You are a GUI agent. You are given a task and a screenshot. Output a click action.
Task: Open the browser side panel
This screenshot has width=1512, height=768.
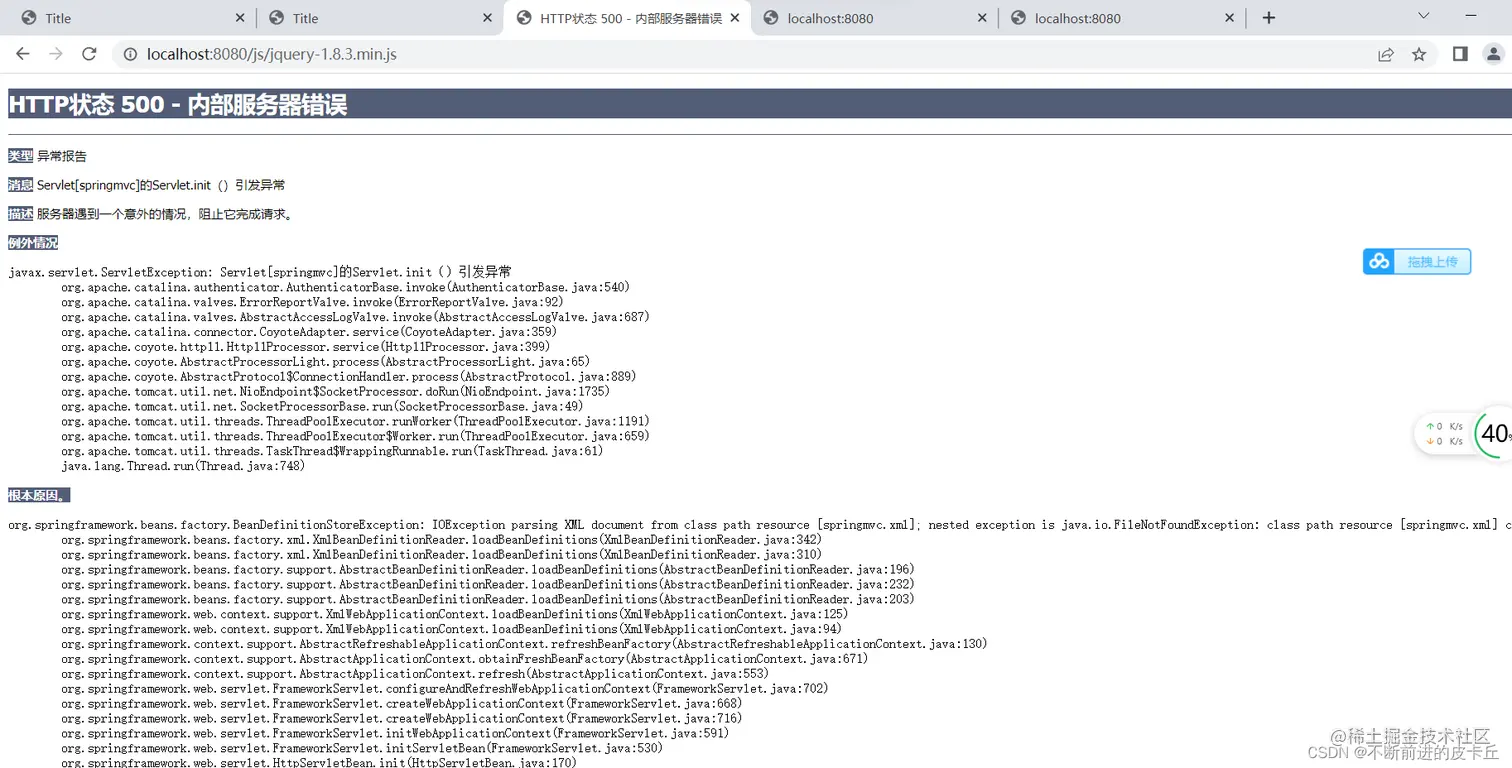tap(1460, 54)
